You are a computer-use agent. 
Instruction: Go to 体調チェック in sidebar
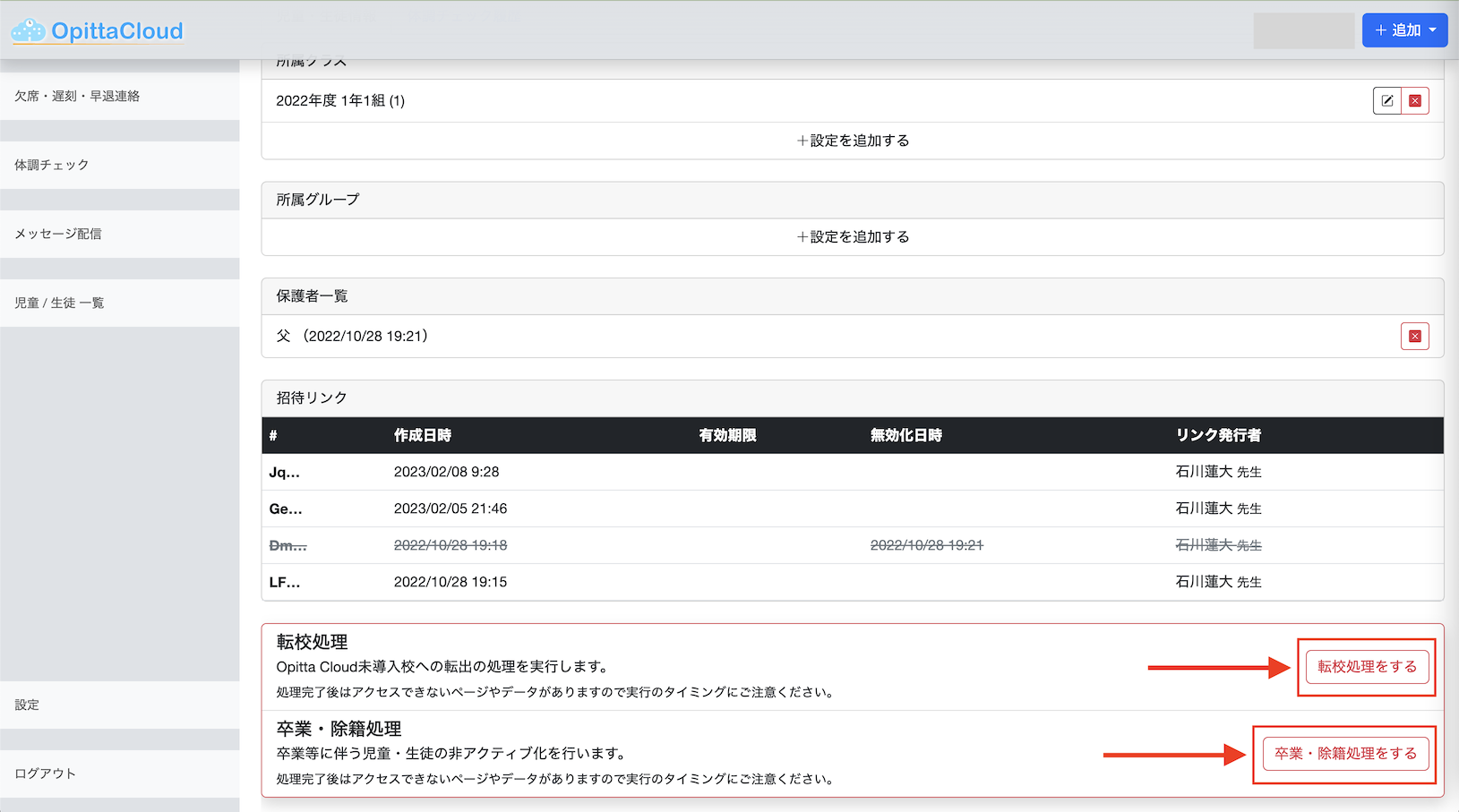point(120,165)
